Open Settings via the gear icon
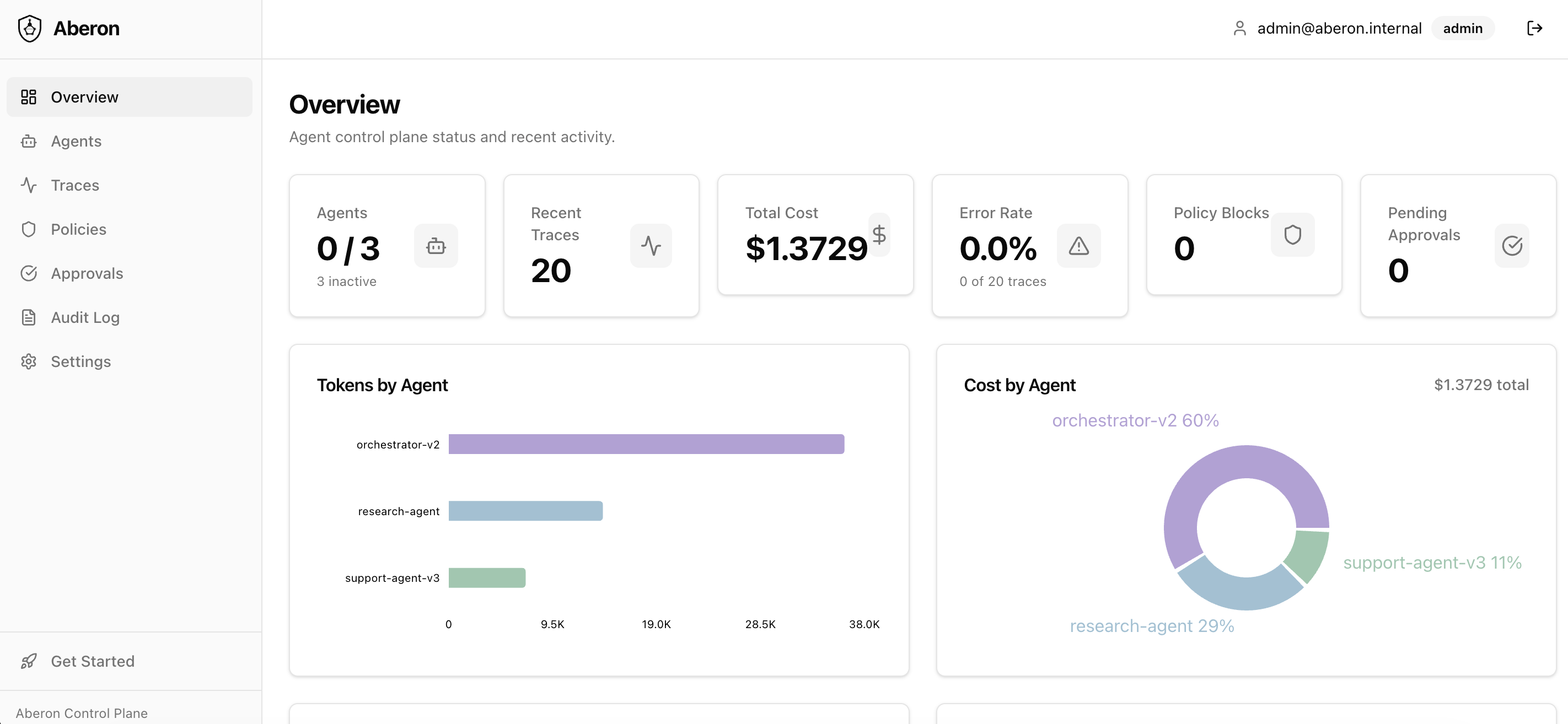 click(29, 361)
